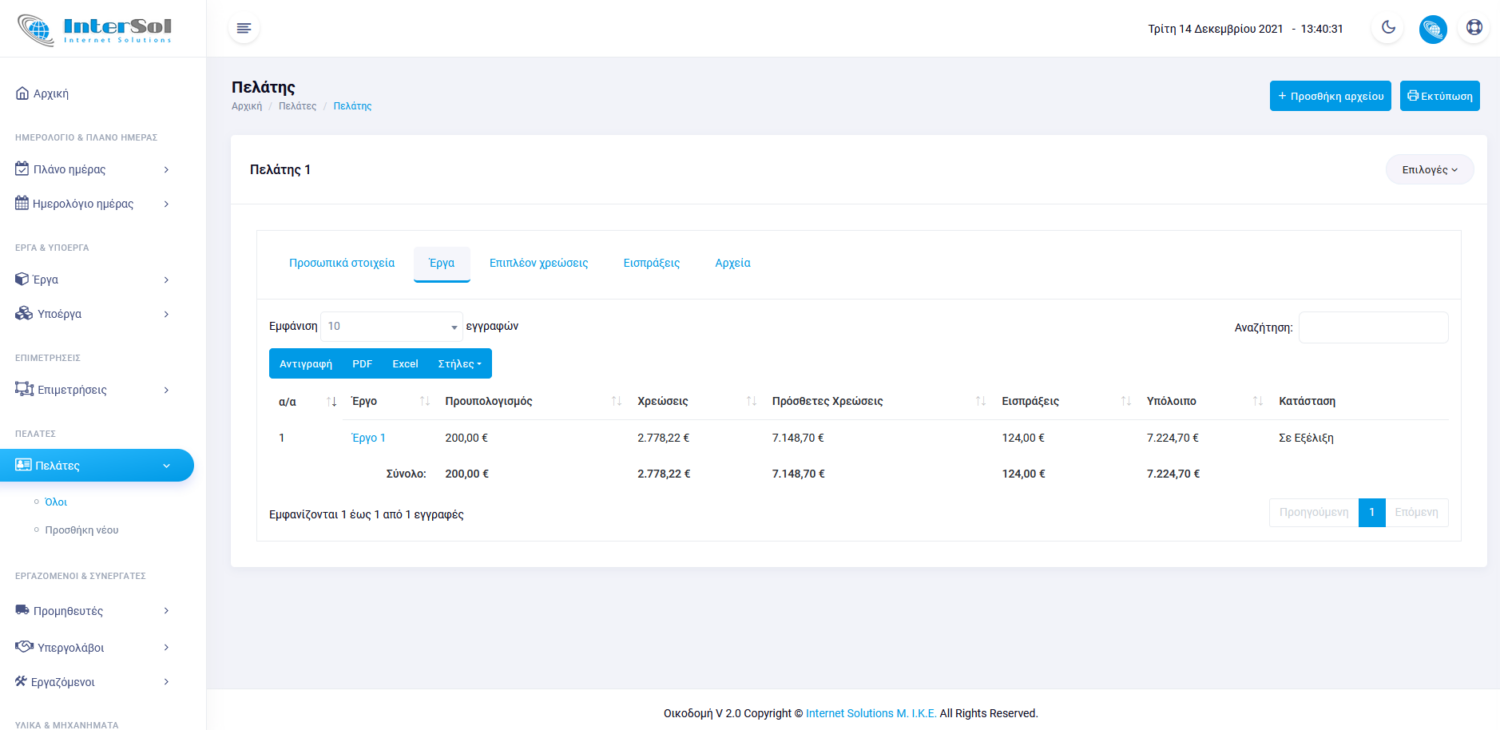1500x730 pixels.
Task: Switch to the Εισπράξεις tab
Action: 651,263
